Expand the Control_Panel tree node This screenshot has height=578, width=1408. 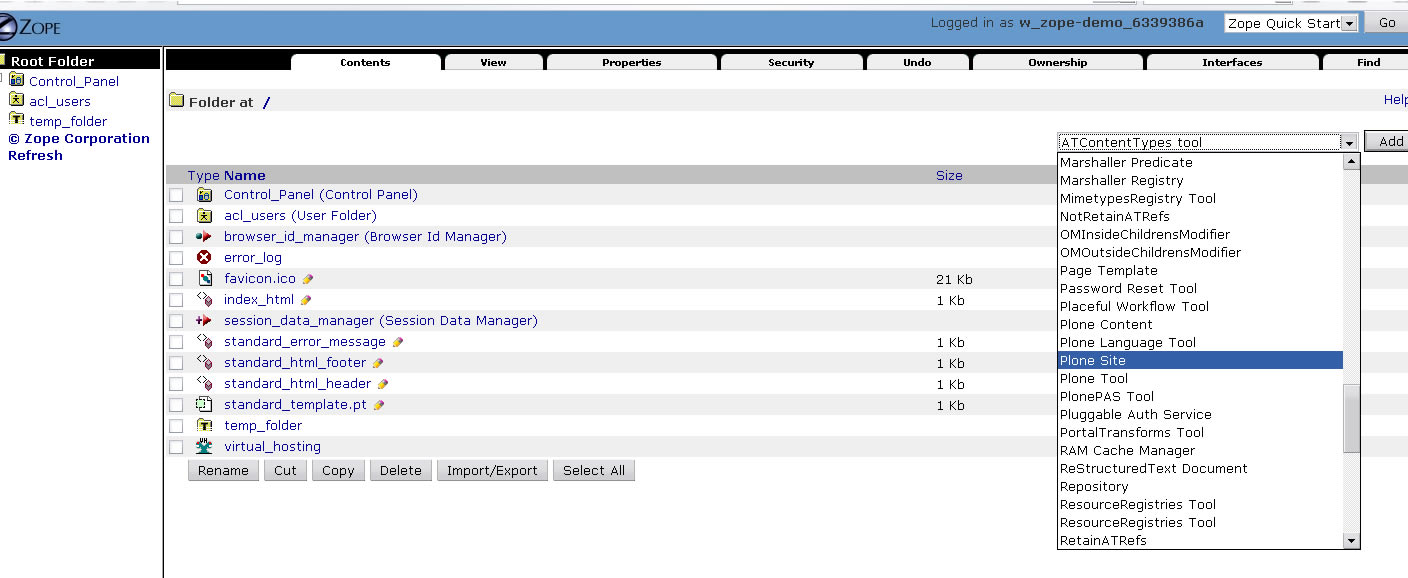[3, 80]
